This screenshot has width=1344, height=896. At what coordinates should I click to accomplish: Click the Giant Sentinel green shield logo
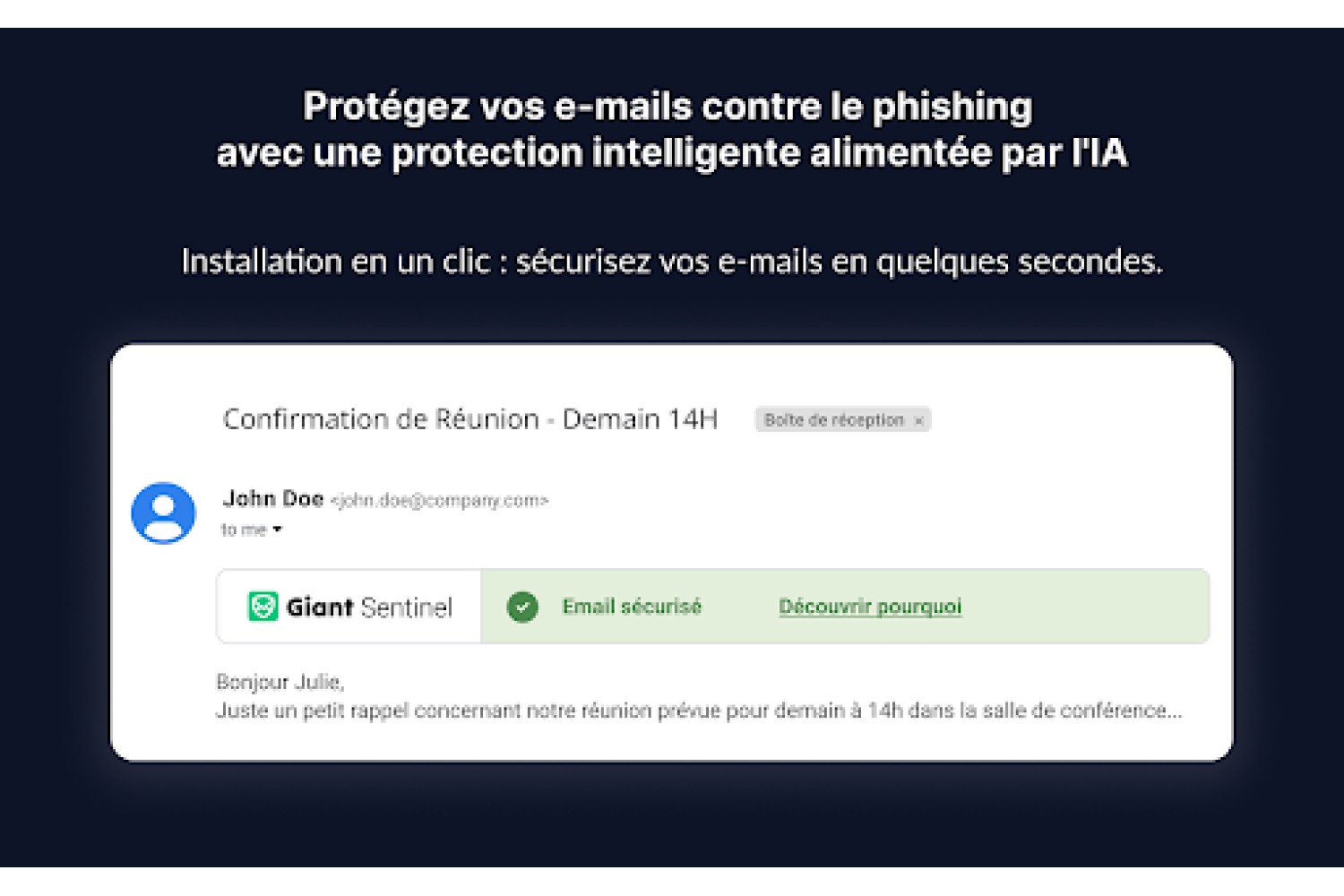point(263,607)
